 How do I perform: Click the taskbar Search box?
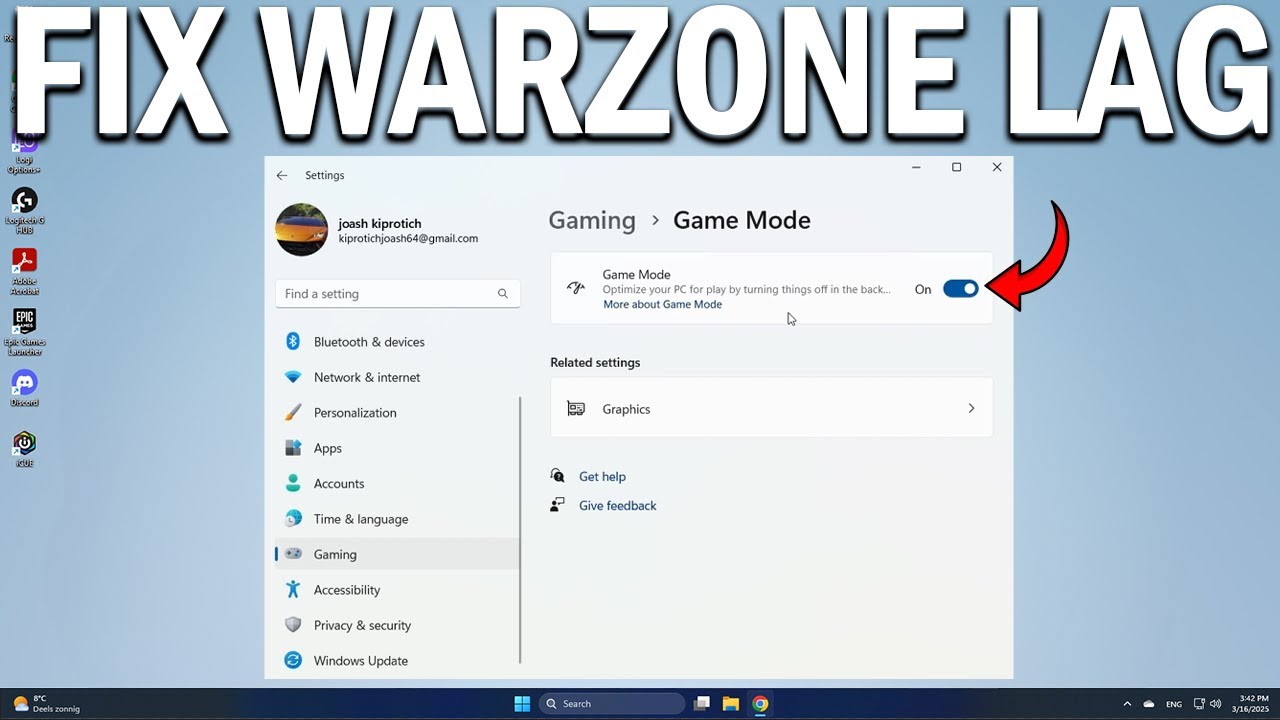(612, 704)
